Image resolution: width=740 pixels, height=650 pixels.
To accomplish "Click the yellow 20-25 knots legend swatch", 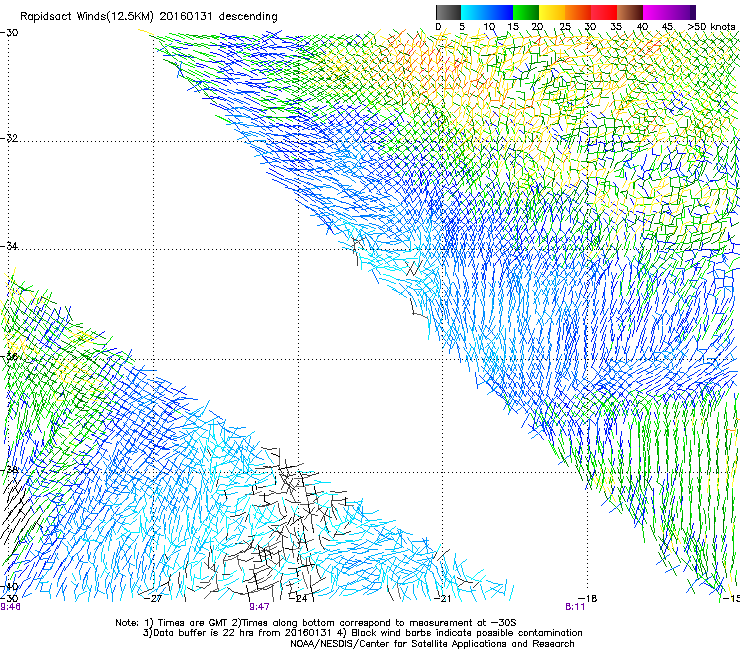I will [x=552, y=12].
